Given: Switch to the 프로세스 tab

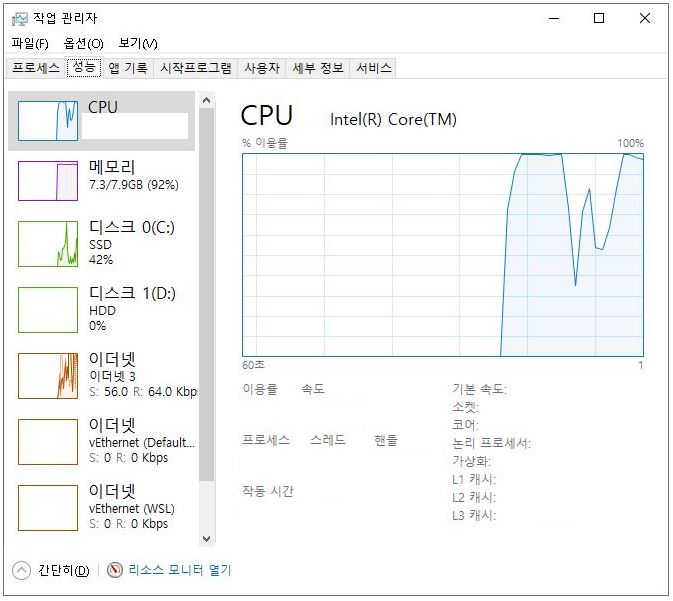Looking at the screenshot, I should tap(36, 68).
